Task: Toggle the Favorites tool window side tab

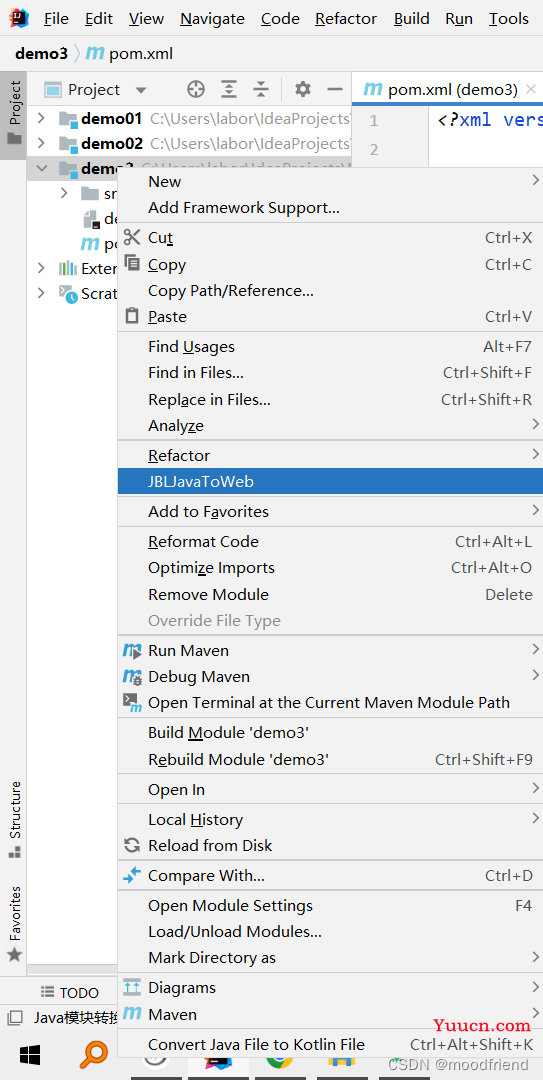Action: pyautogui.click(x=14, y=924)
